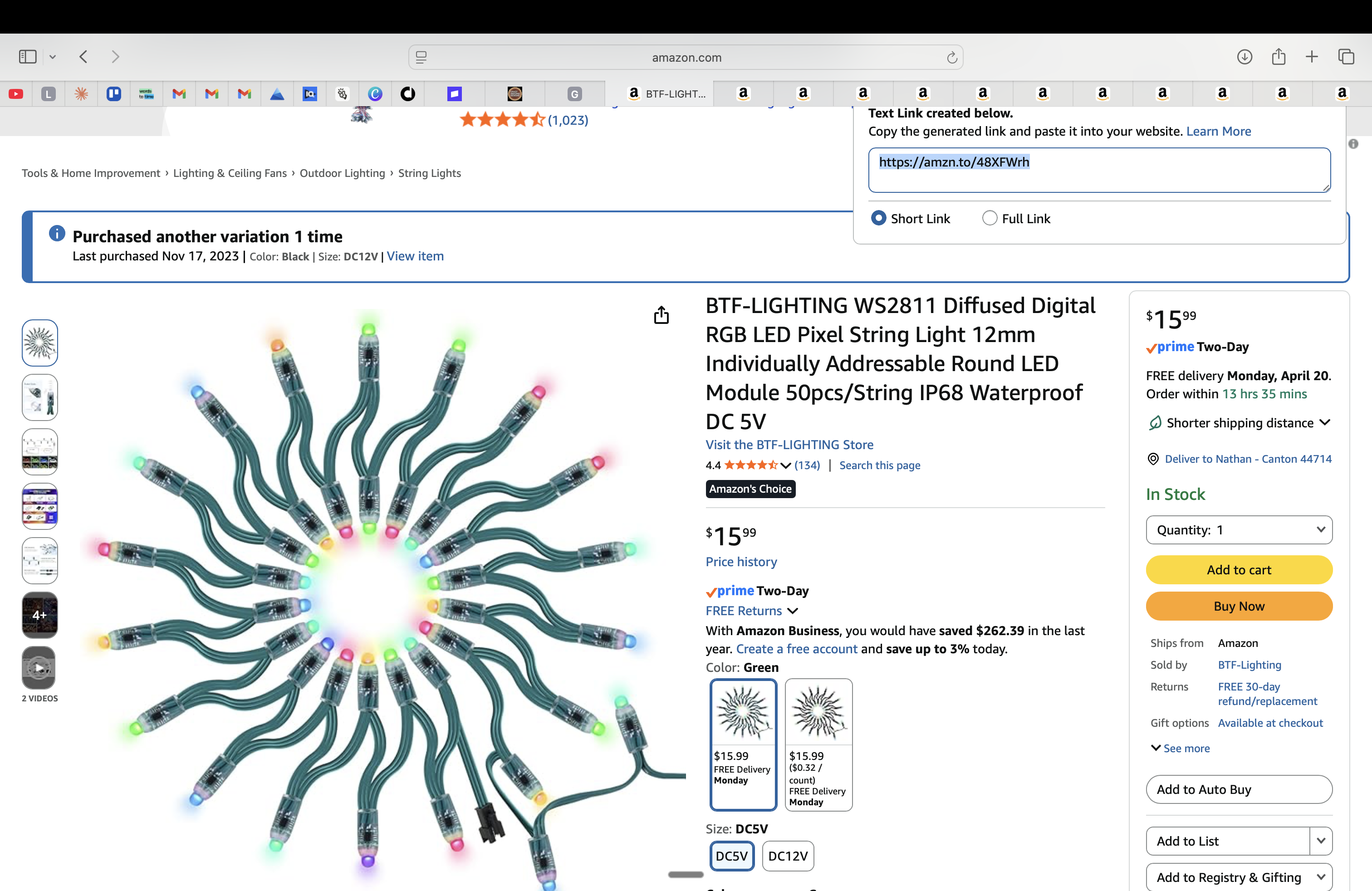Image resolution: width=1372 pixels, height=891 pixels.
Task: Open the 134 ratings link
Action: pos(807,465)
